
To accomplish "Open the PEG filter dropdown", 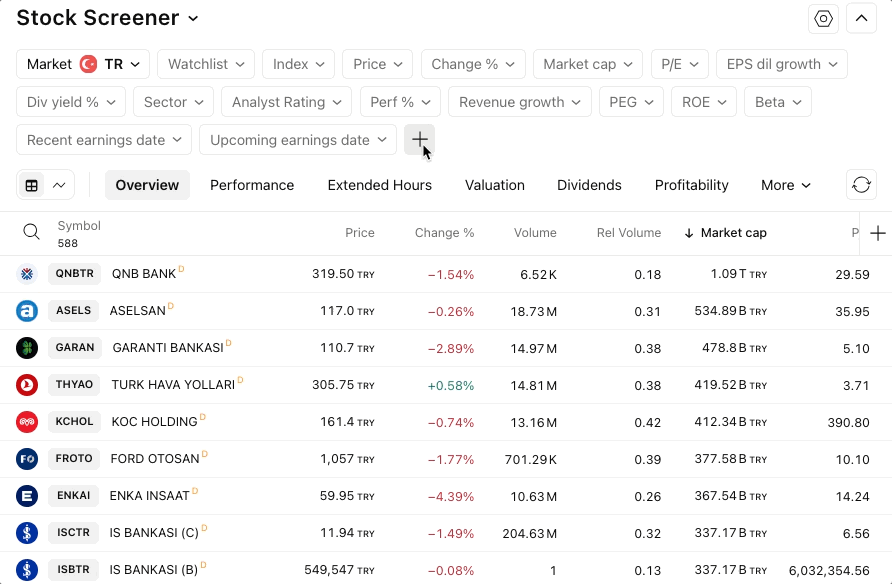I will click(631, 102).
